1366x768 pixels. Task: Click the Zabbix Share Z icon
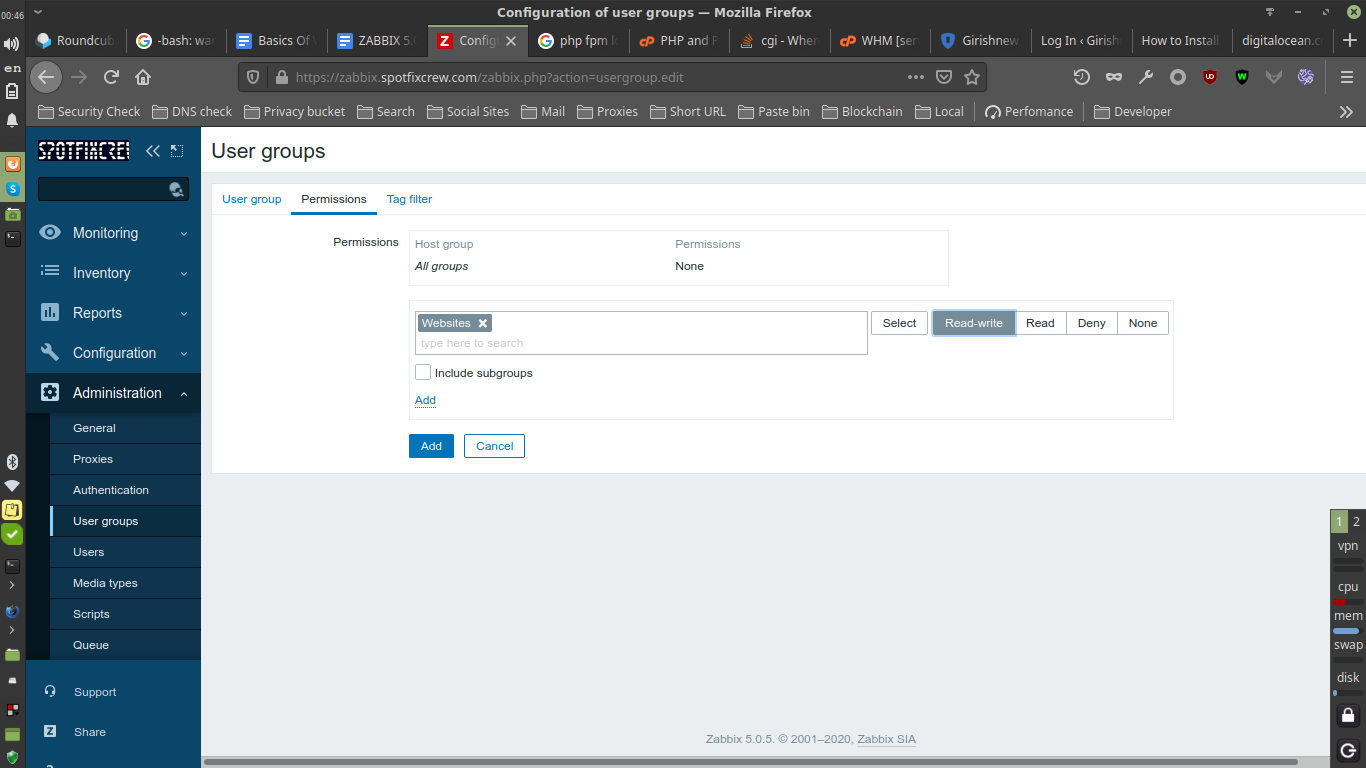pos(50,732)
